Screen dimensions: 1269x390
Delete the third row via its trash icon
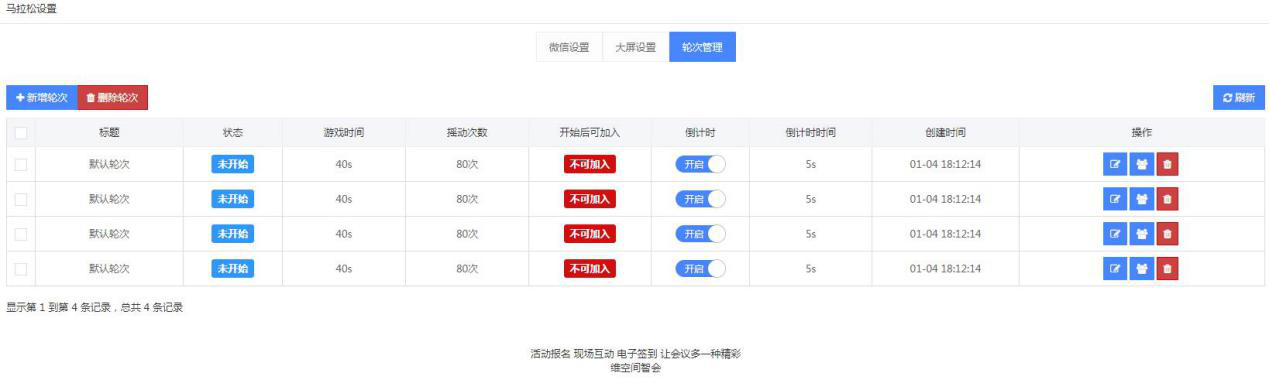1167,234
